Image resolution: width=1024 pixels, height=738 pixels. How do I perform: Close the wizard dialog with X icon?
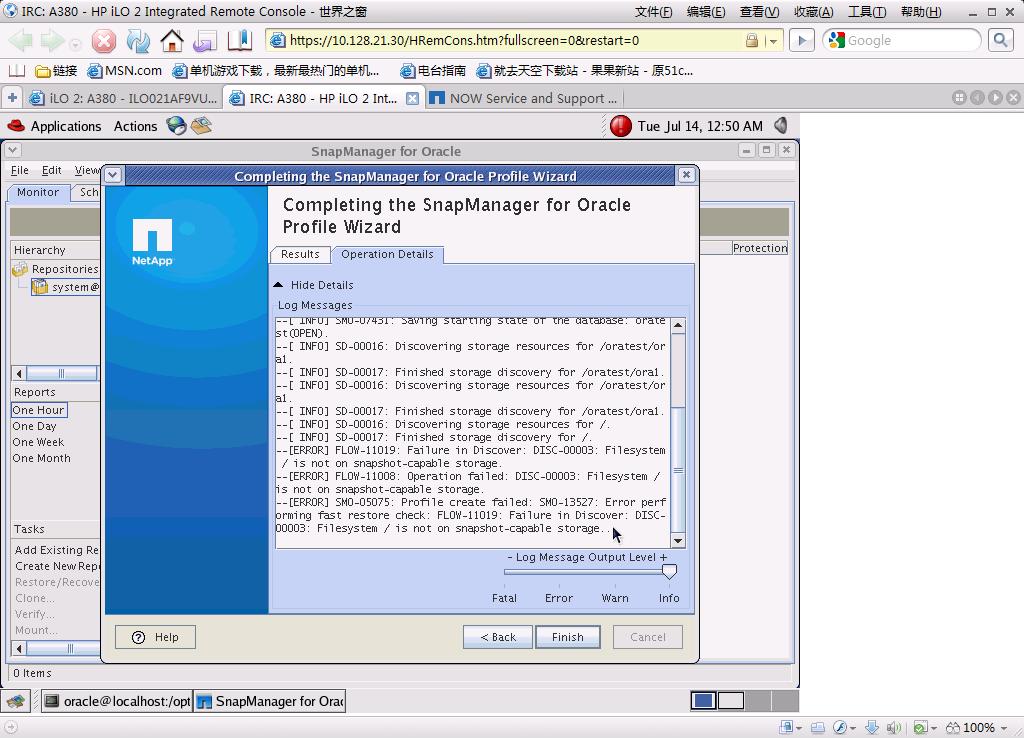pos(686,175)
